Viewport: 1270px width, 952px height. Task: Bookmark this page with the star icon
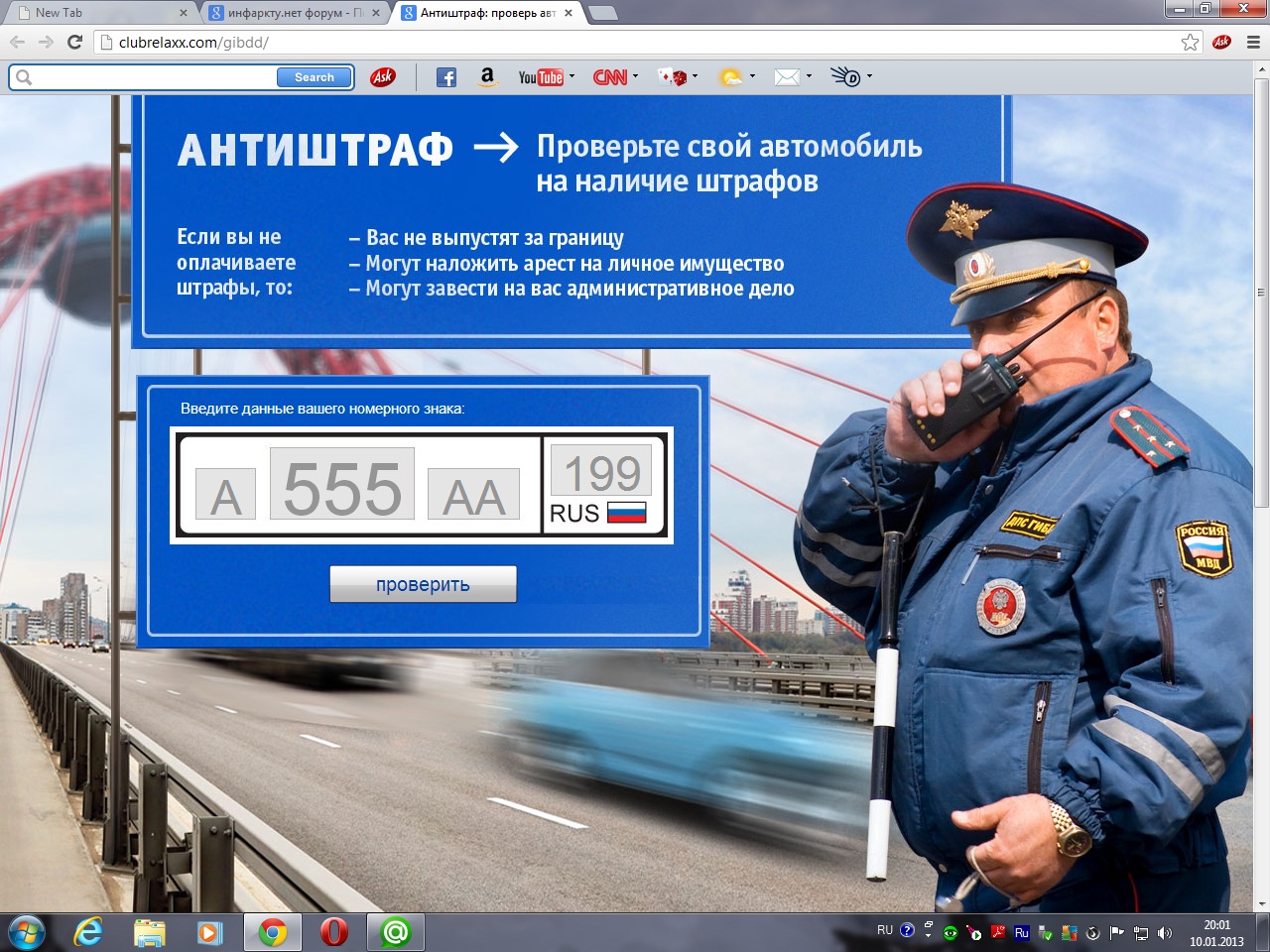(1190, 42)
